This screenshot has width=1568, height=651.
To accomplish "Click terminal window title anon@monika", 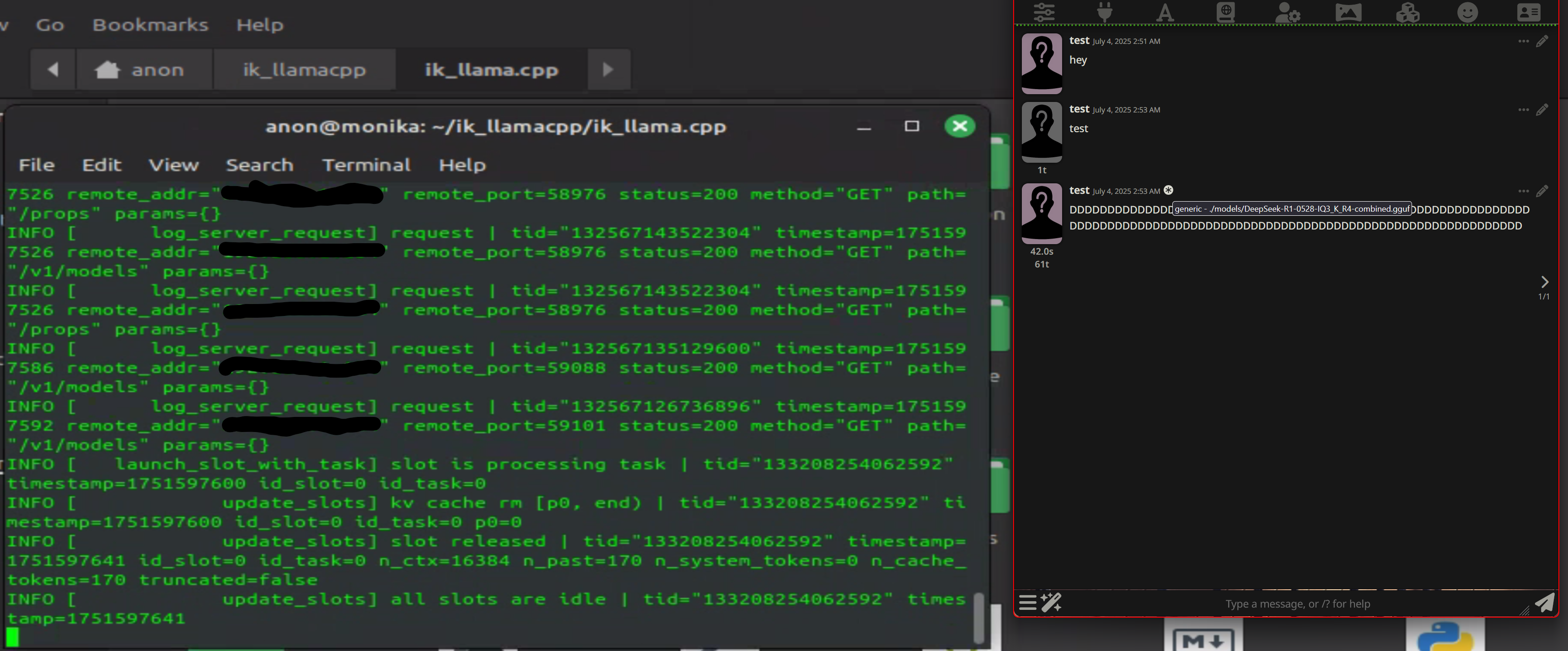I will (495, 127).
